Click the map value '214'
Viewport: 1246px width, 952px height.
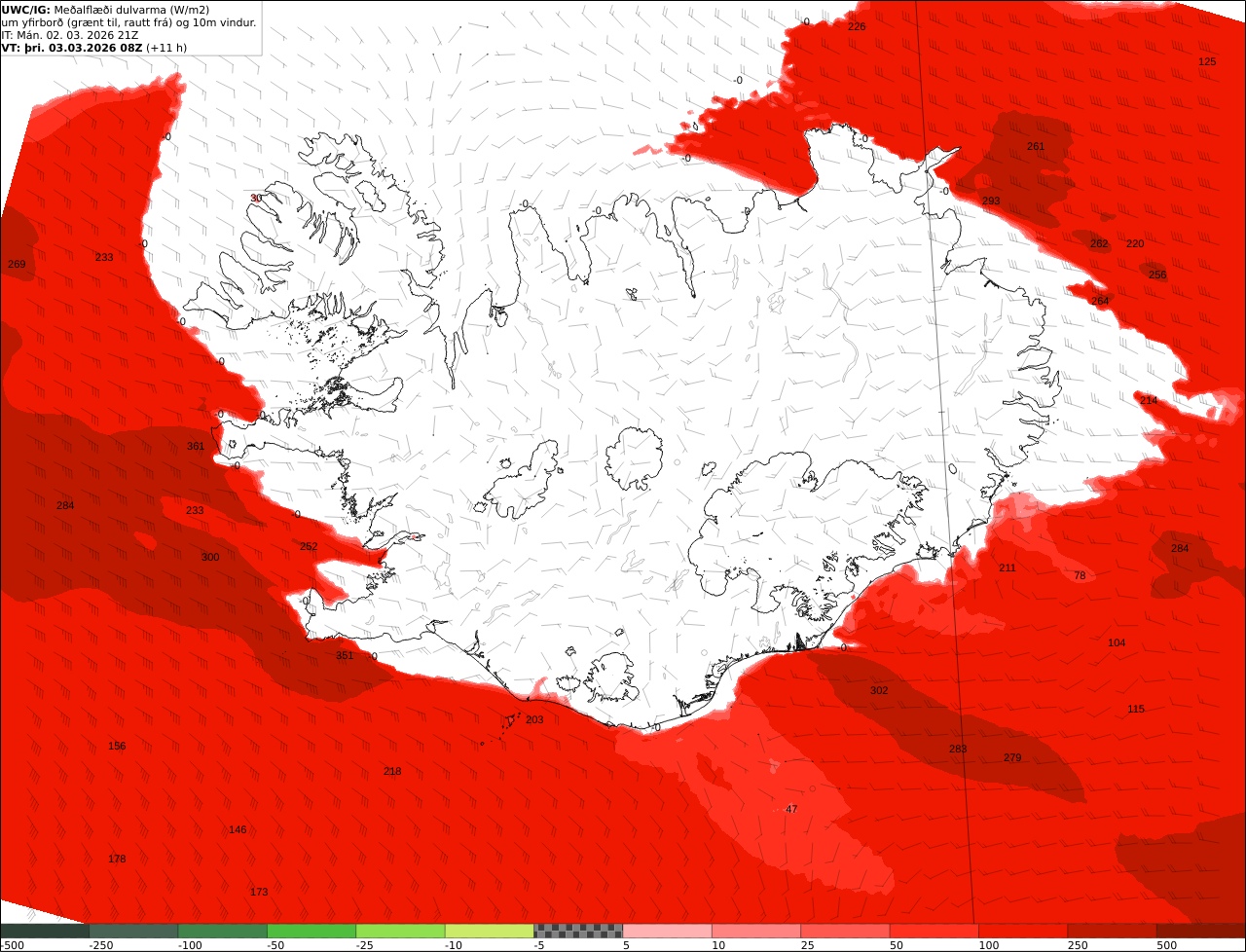point(1149,400)
